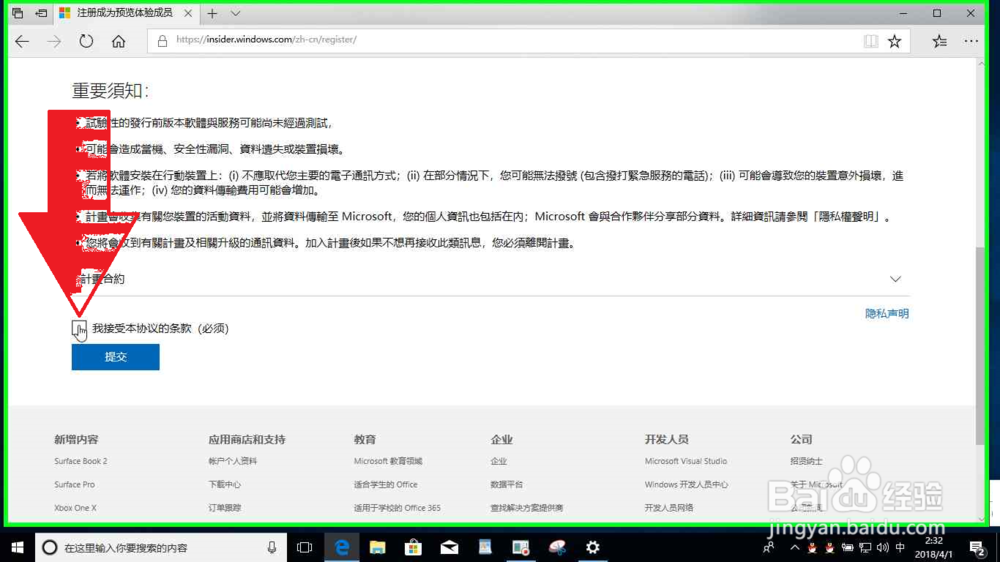Open 数据平台 footer link
The width and height of the screenshot is (1000, 562).
506,485
